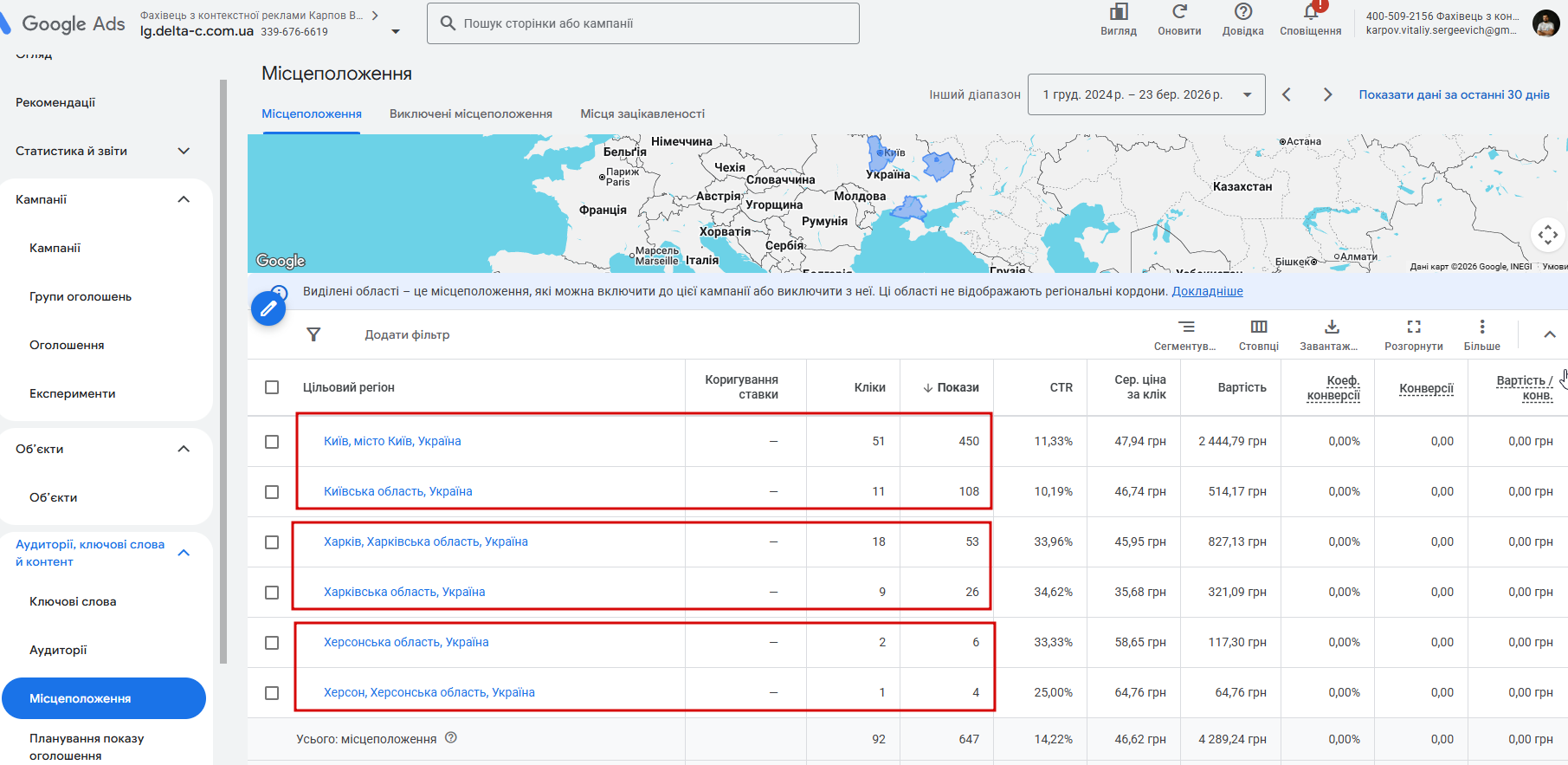Image resolution: width=1568 pixels, height=765 pixels.
Task: Toggle the select-all header checkbox
Action: tap(272, 387)
